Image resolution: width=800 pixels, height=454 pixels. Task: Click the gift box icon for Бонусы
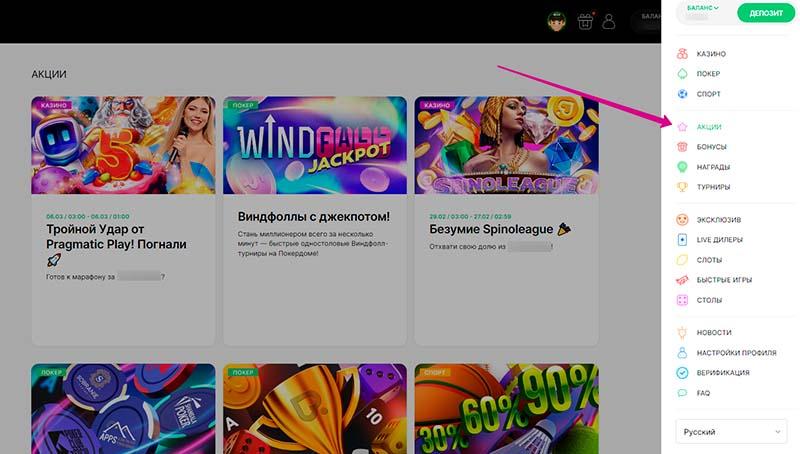(682, 146)
